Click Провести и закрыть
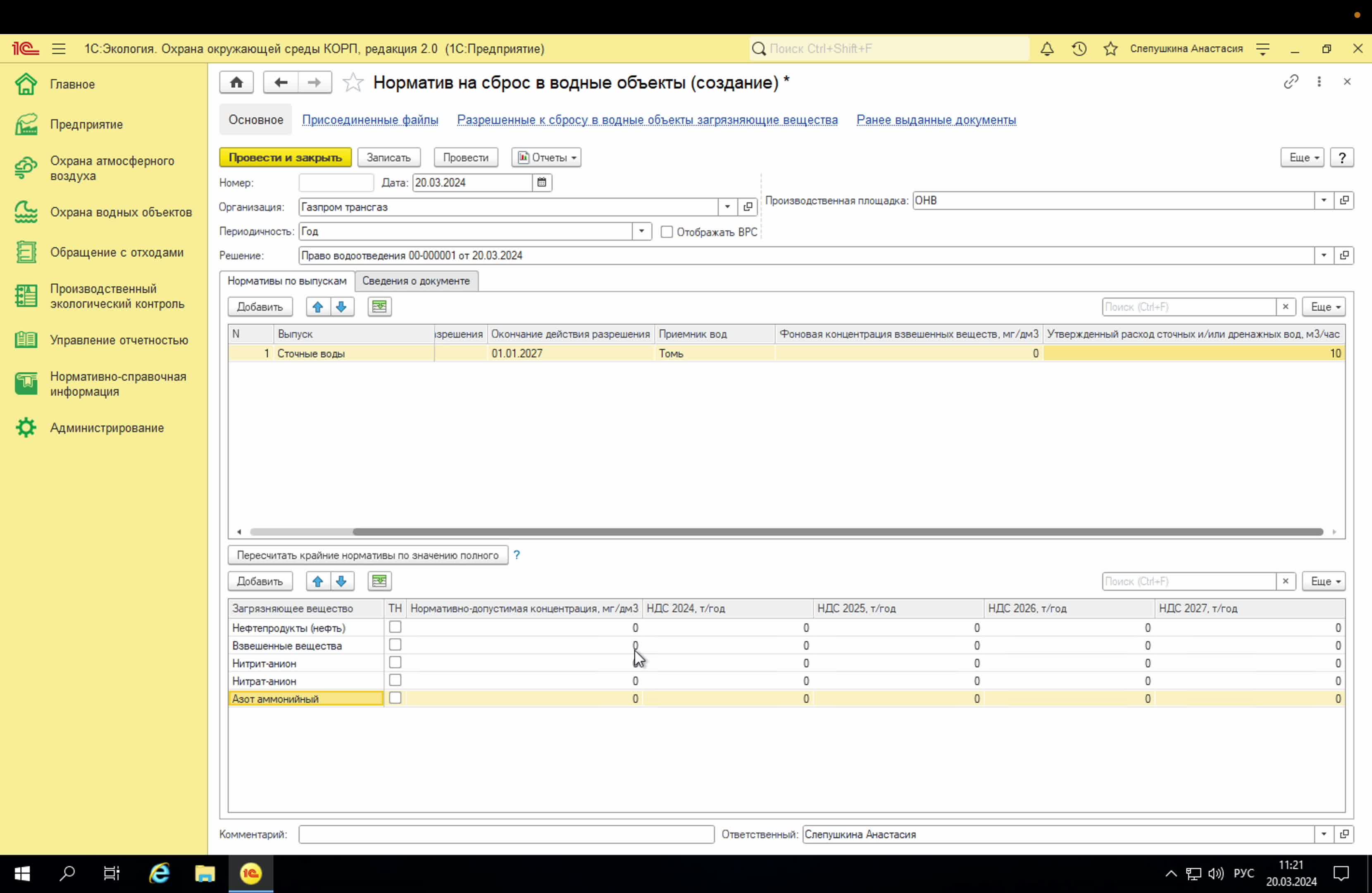Screen dimensions: 1372x893 point(286,158)
